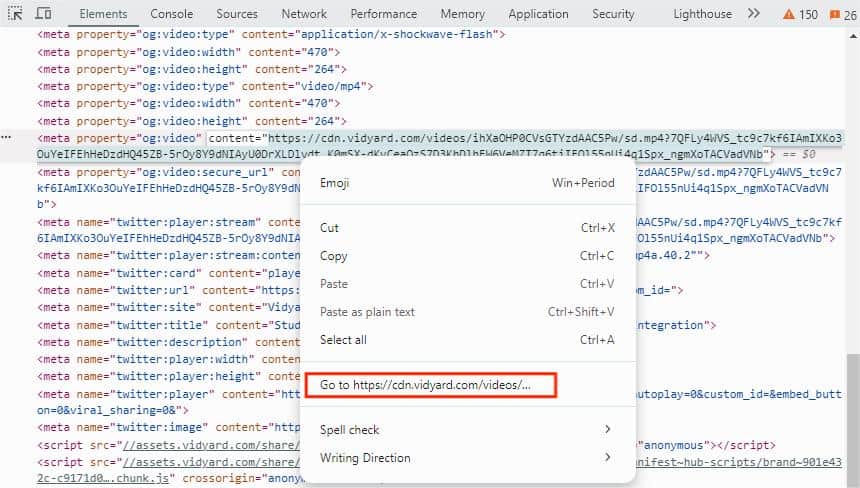This screenshot has height=488, width=860.
Task: Open the Sources tab
Action: pyautogui.click(x=237, y=14)
